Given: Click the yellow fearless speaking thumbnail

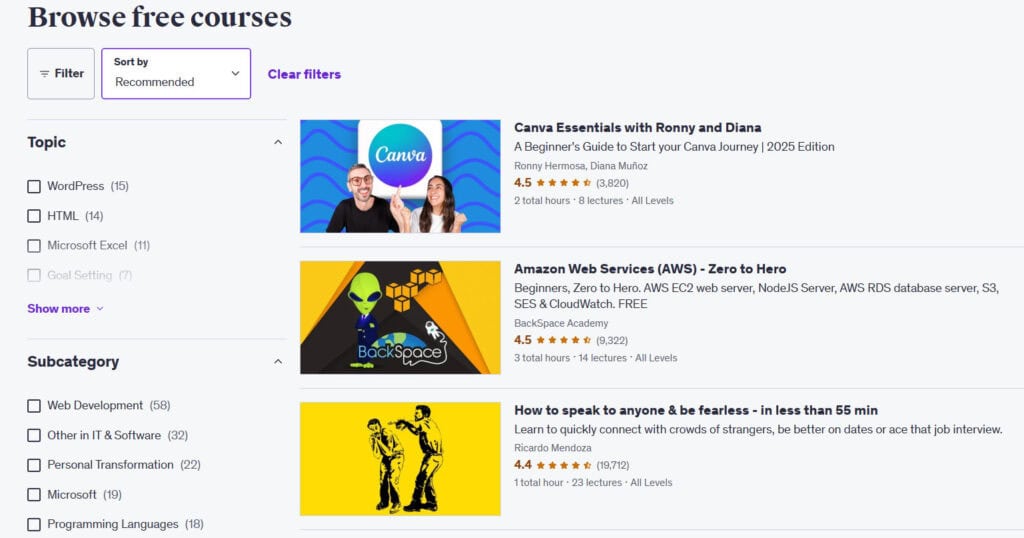Looking at the screenshot, I should [x=400, y=459].
